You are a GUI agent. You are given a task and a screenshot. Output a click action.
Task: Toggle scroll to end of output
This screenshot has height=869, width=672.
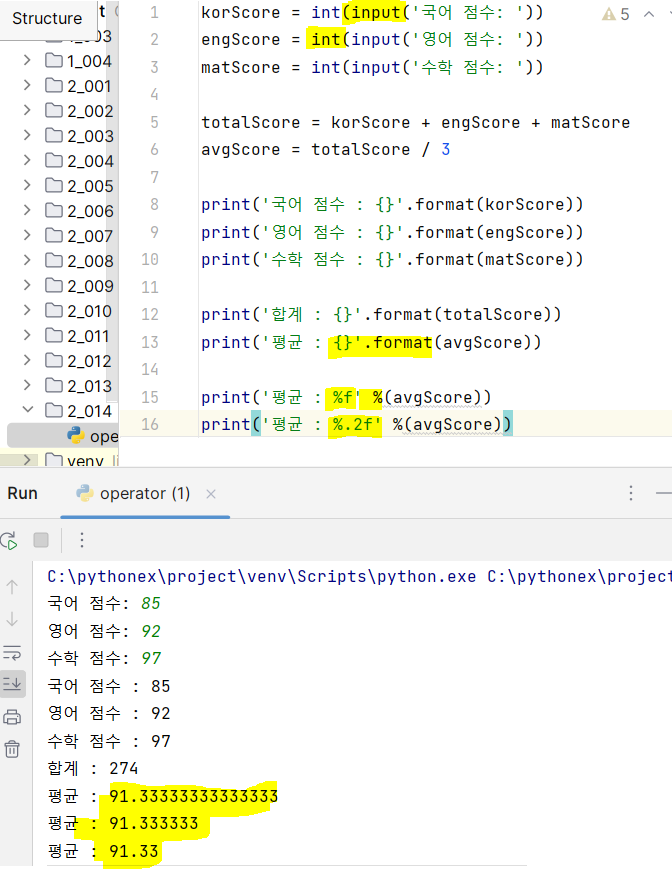click(x=12, y=684)
